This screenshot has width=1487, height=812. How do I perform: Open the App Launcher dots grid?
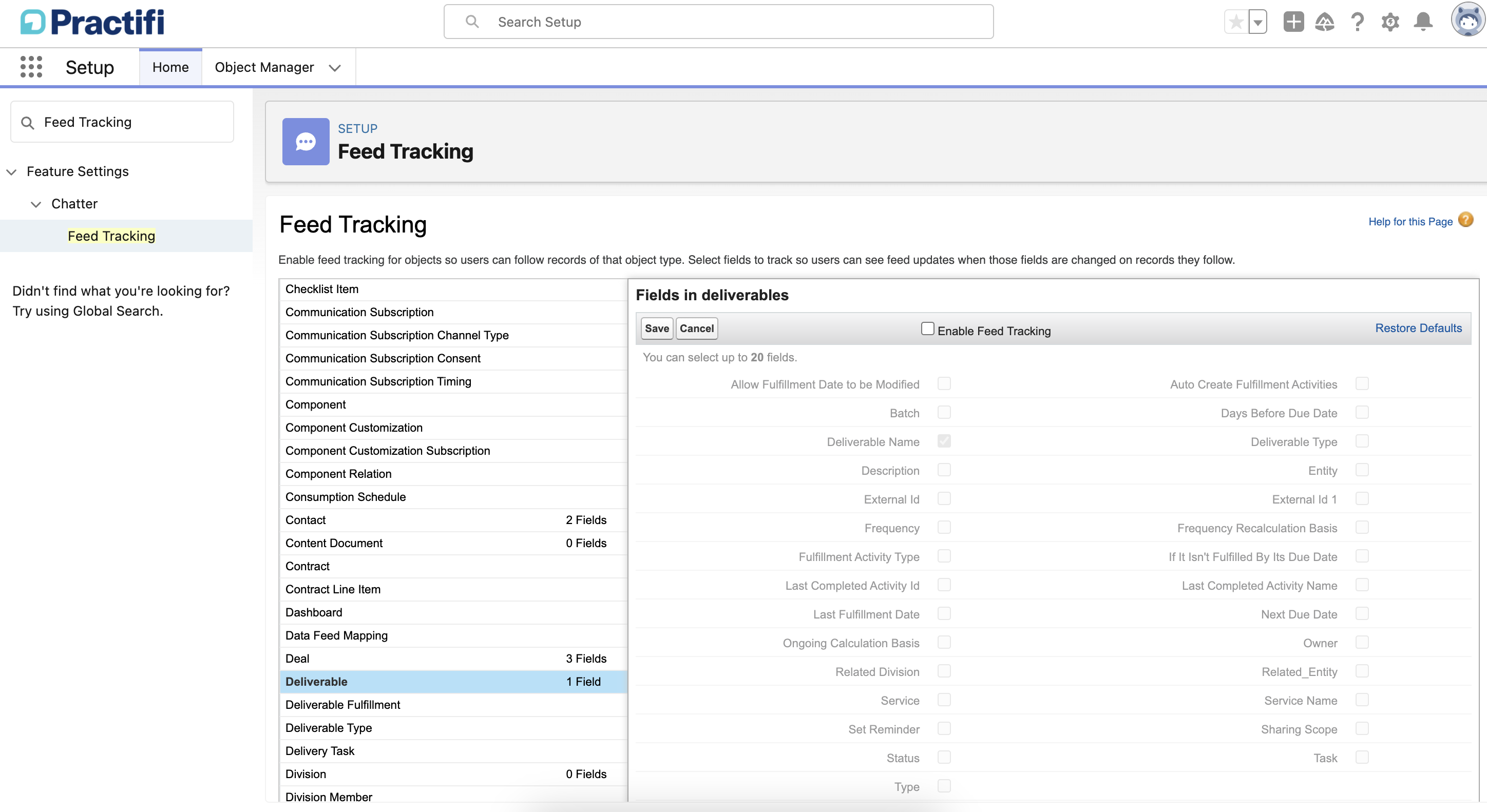(31, 67)
